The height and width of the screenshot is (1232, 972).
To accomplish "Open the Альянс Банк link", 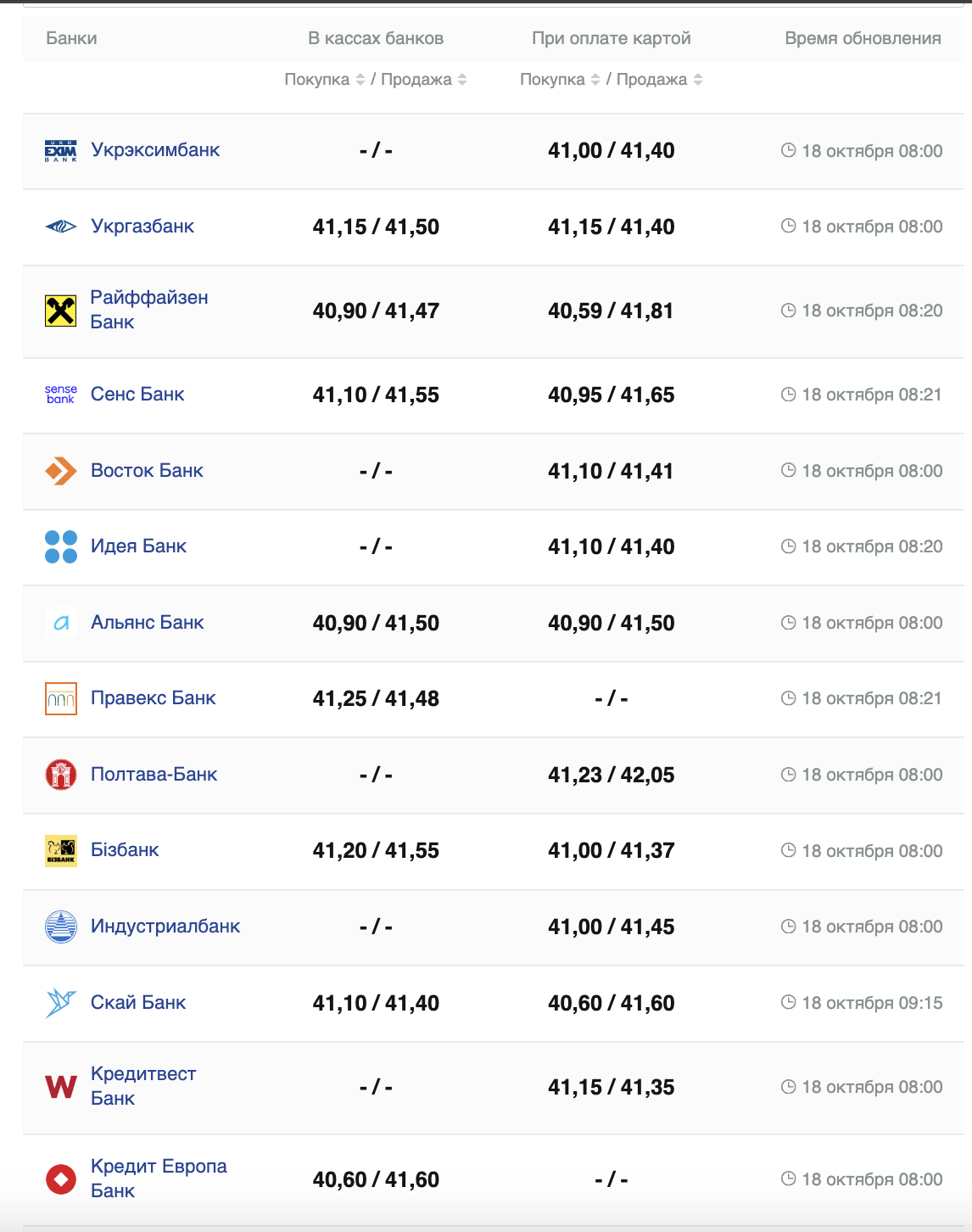I will coord(147,623).
